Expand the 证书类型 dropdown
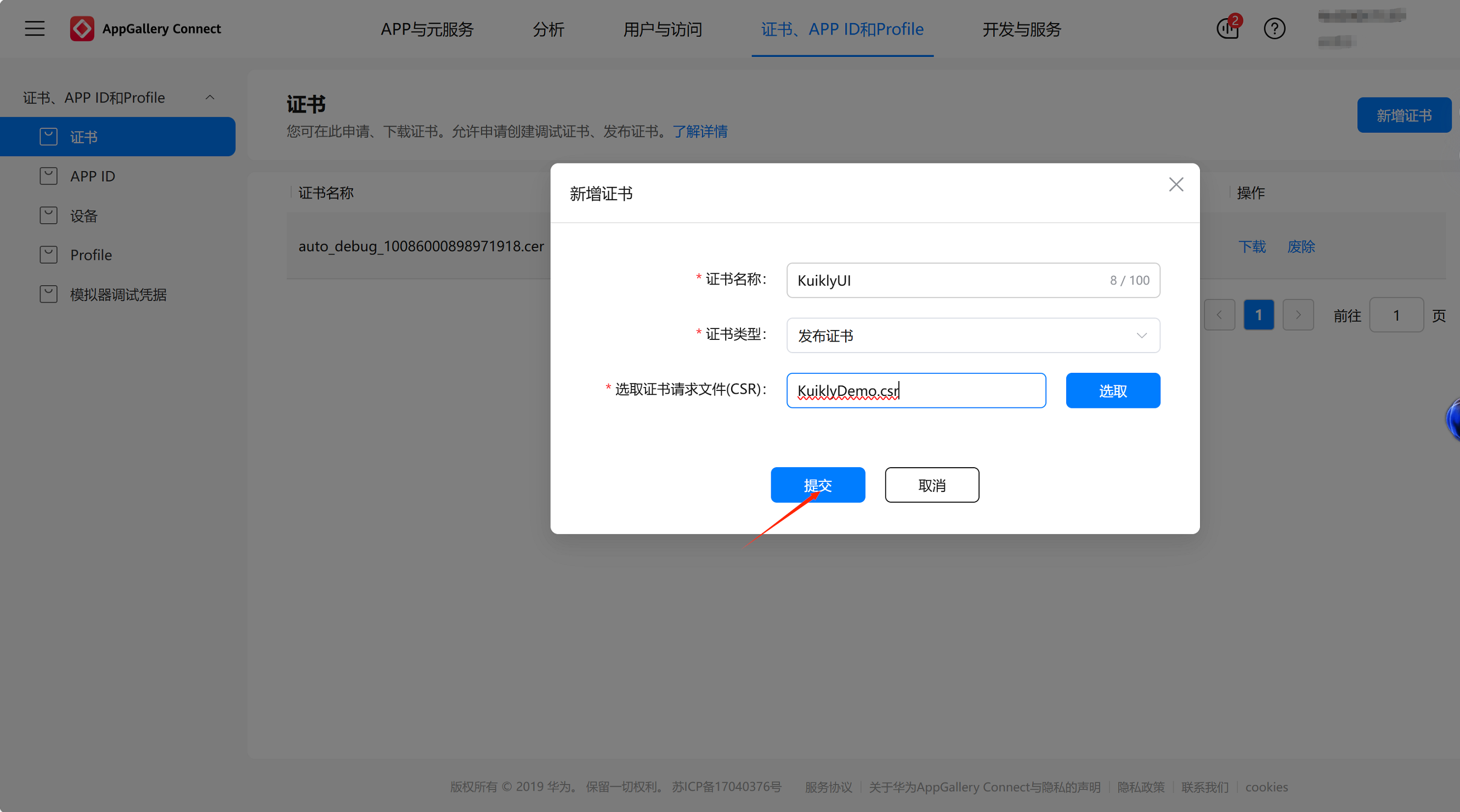 [972, 336]
